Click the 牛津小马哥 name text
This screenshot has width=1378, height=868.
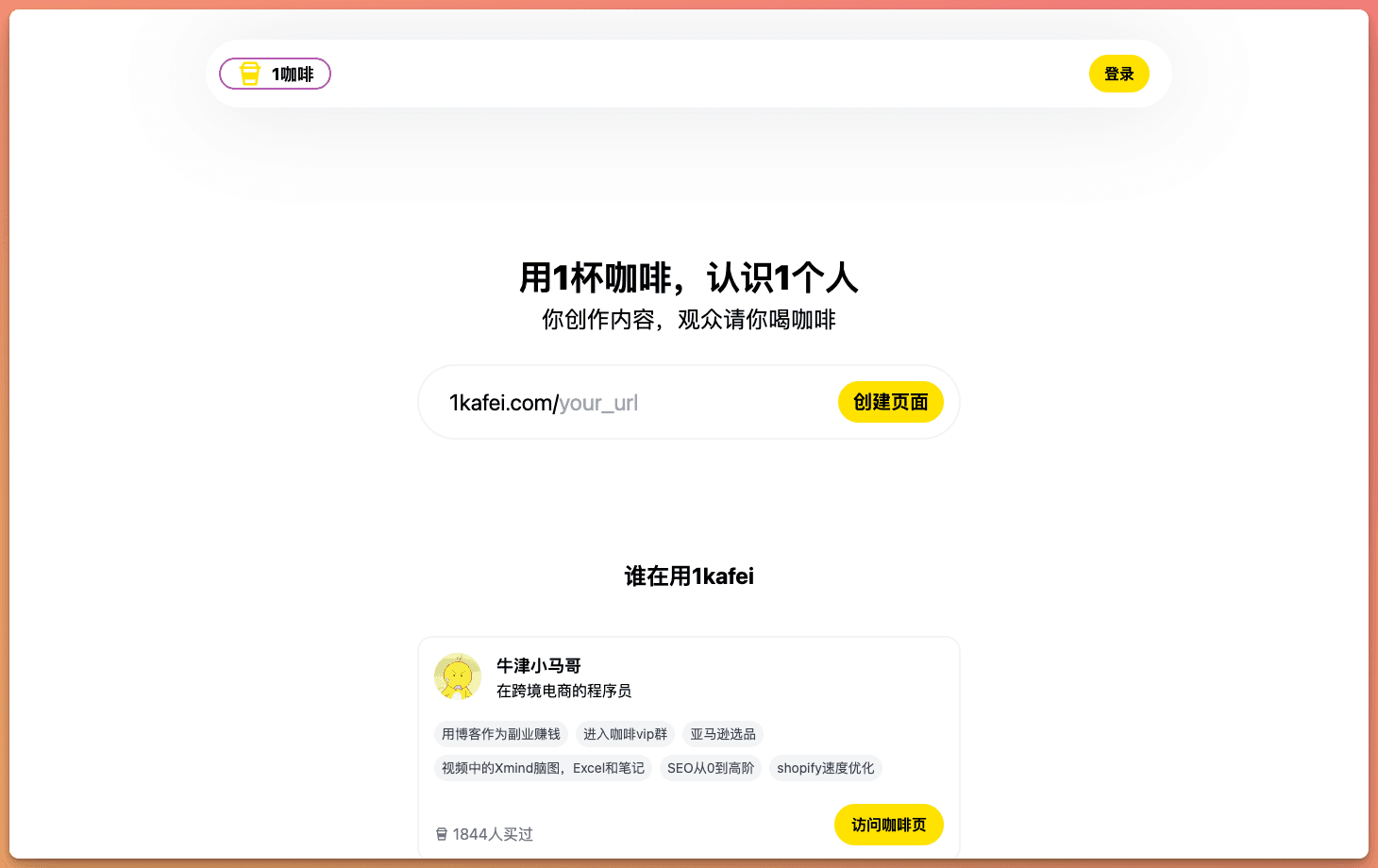[539, 666]
